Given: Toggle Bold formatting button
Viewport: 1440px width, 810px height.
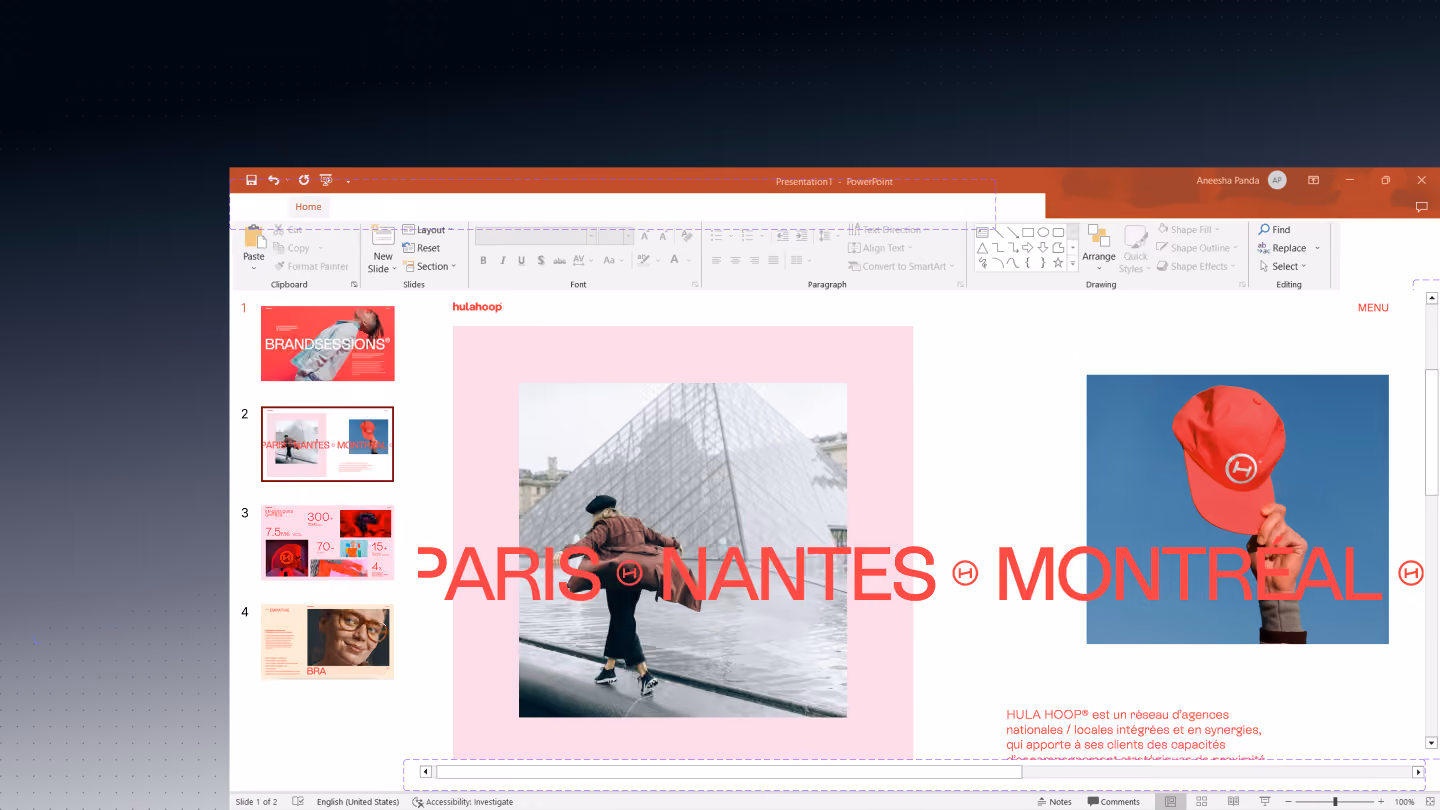Looking at the screenshot, I should coord(483,260).
